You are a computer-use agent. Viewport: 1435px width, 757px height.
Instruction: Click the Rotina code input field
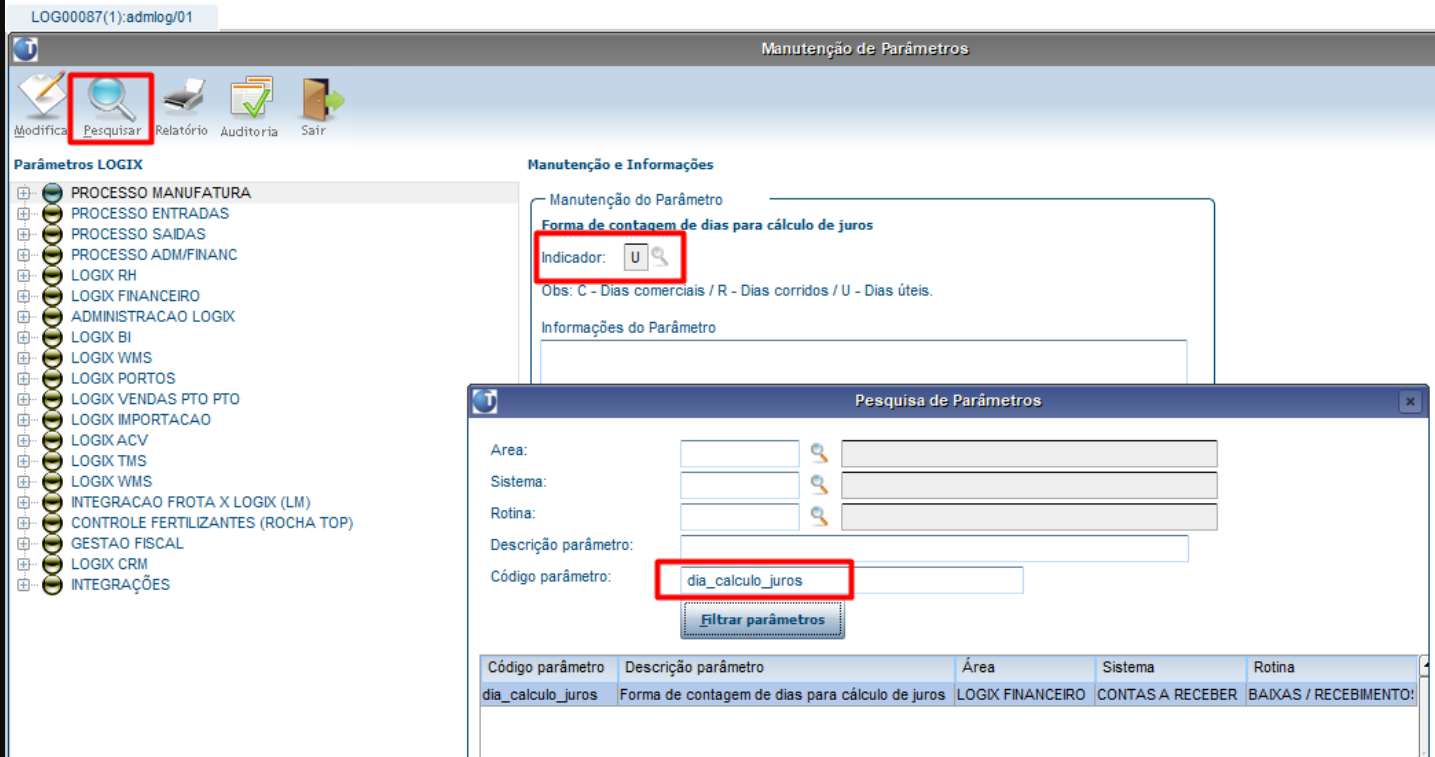(x=740, y=516)
